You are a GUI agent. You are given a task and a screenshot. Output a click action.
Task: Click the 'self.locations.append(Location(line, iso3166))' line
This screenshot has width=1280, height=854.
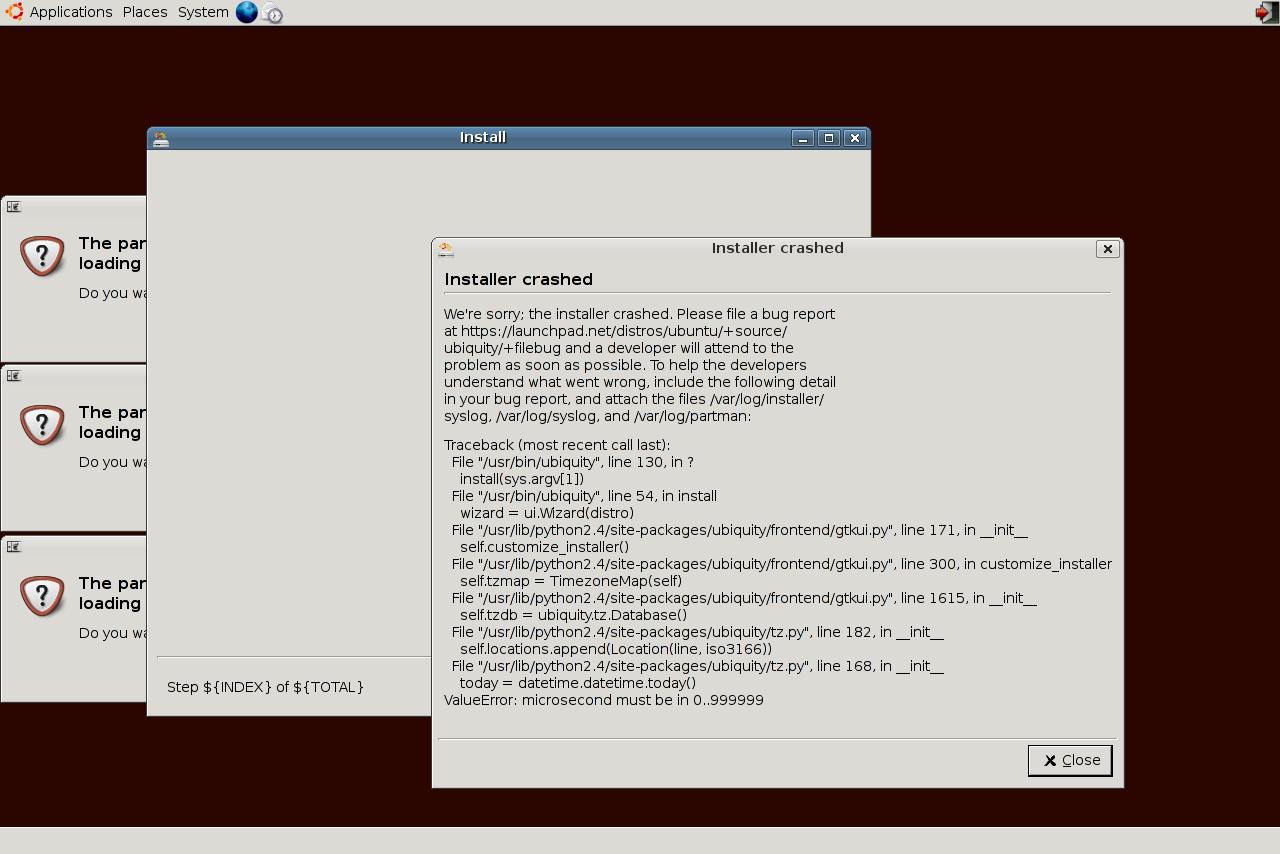click(x=616, y=650)
